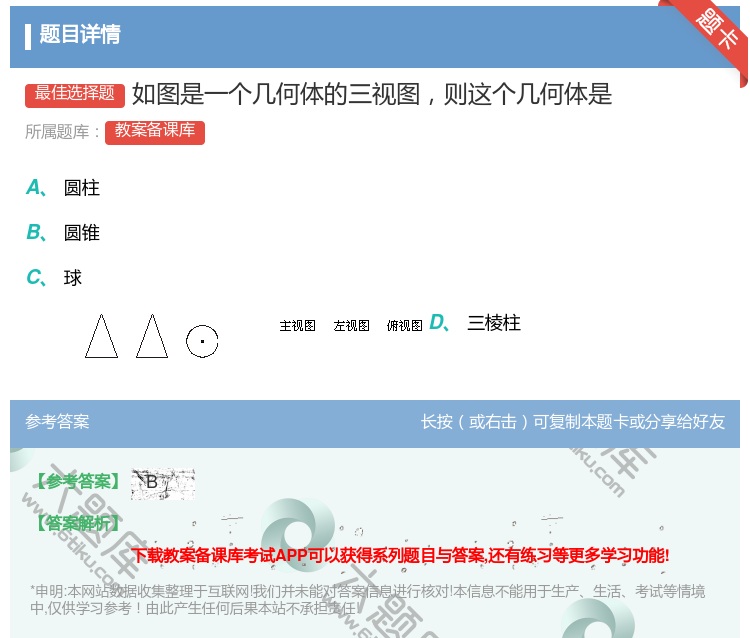Click the 长按（或右击）可复制本题卡 hint text
Screen dimensions: 750x638
573,422
